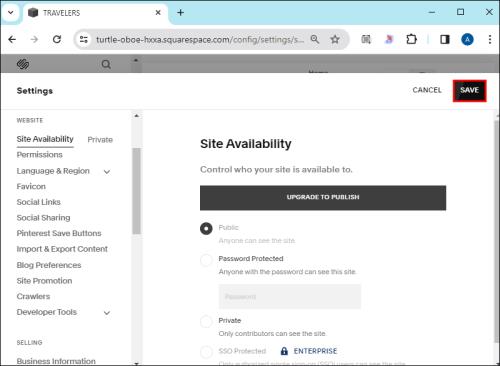Open the Chrome profile avatar
The height and width of the screenshot is (366, 500).
pyautogui.click(x=467, y=40)
